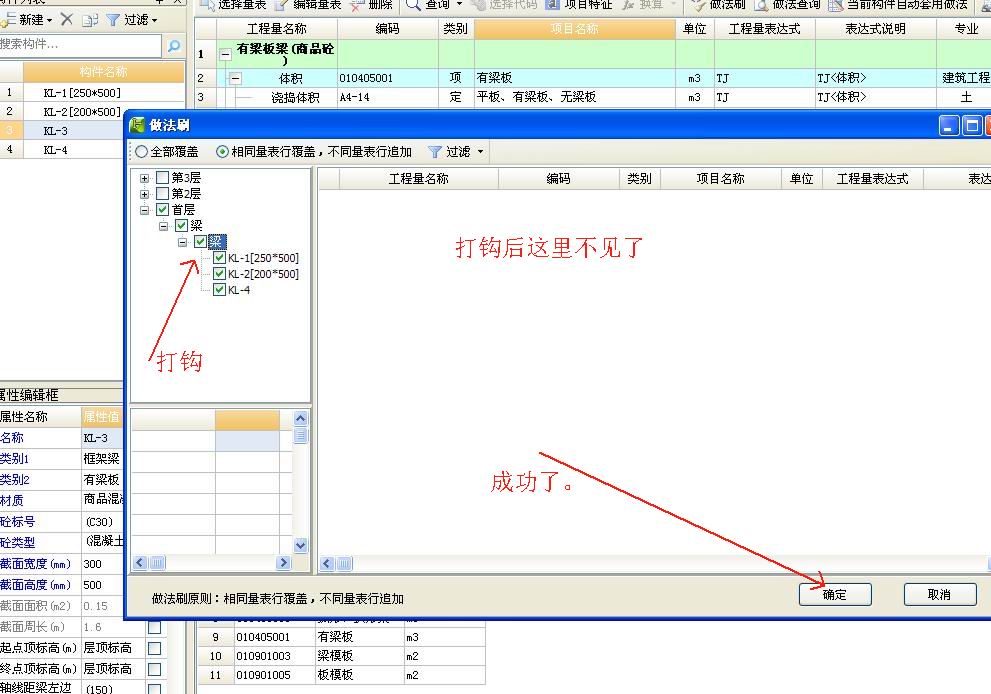Open the 过滤 dropdown arrow in 做法刷 dialog

pos(480,152)
